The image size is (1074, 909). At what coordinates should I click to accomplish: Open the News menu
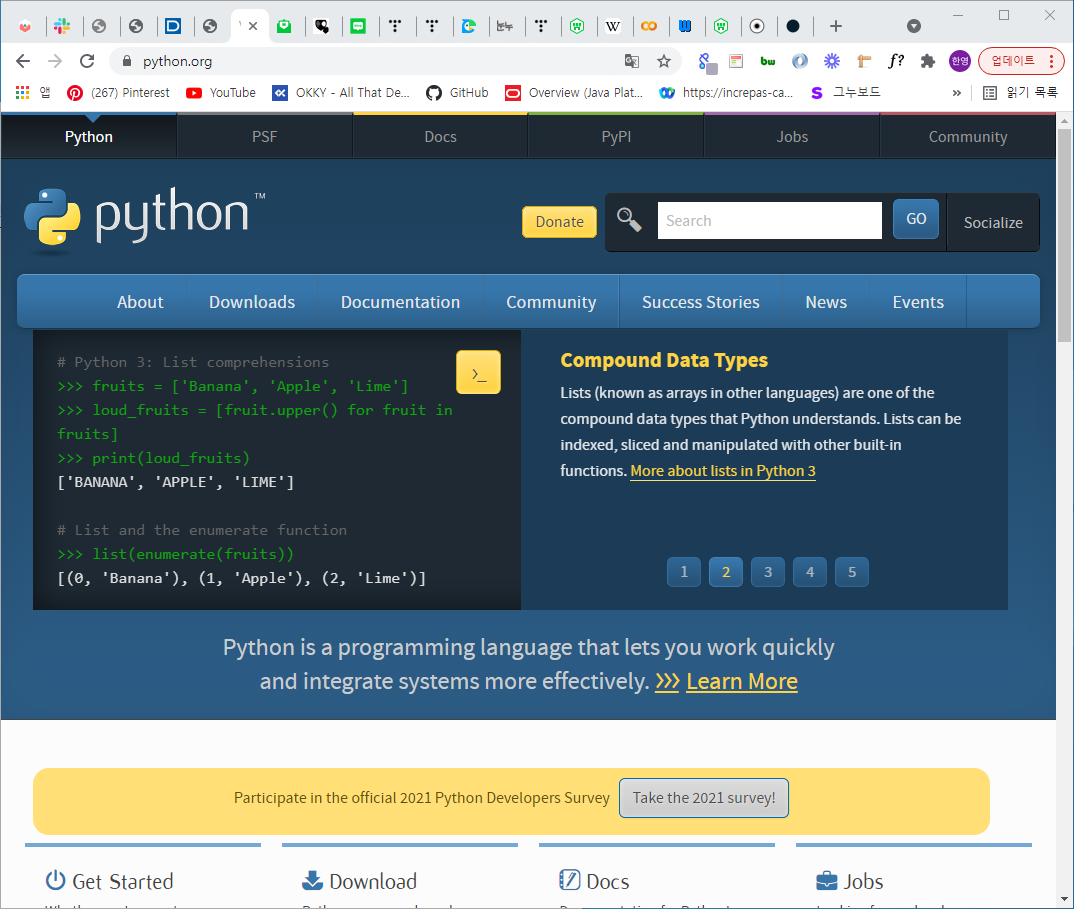[826, 302]
